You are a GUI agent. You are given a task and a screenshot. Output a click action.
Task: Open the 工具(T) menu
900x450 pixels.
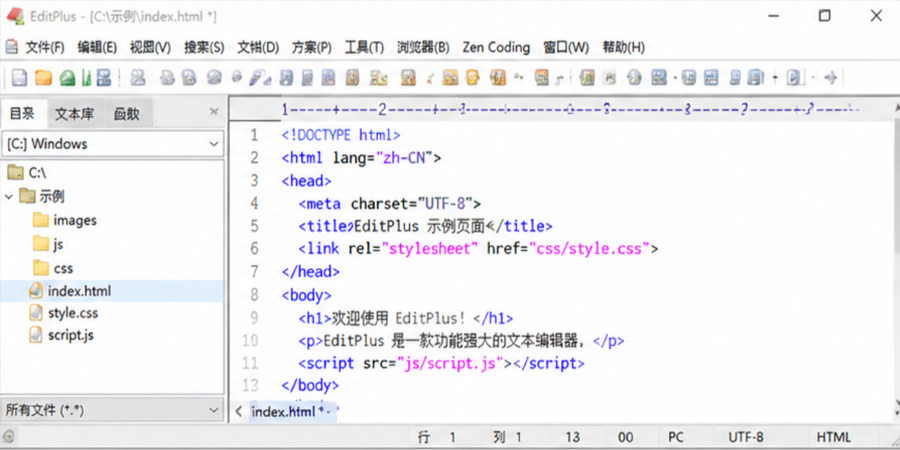coord(364,48)
